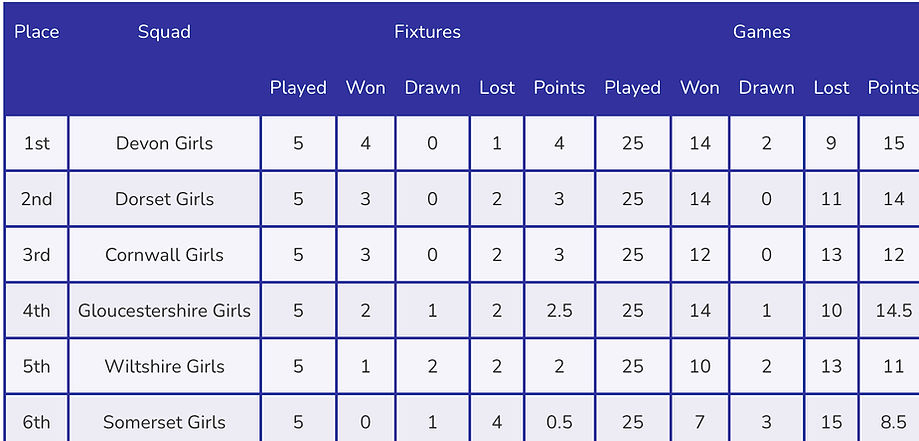Select the Place column header
Screen dimensions: 919x441
[36, 32]
